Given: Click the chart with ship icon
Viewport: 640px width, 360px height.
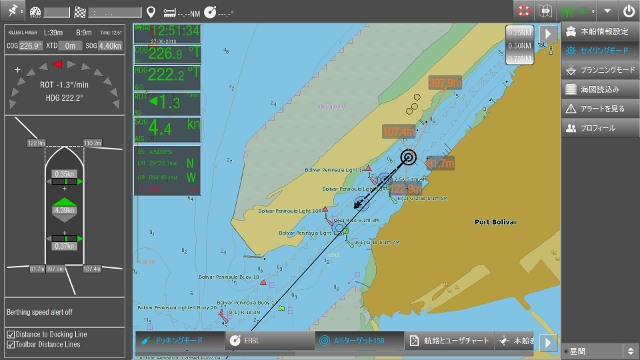Looking at the screenshot, I should coord(546,11).
